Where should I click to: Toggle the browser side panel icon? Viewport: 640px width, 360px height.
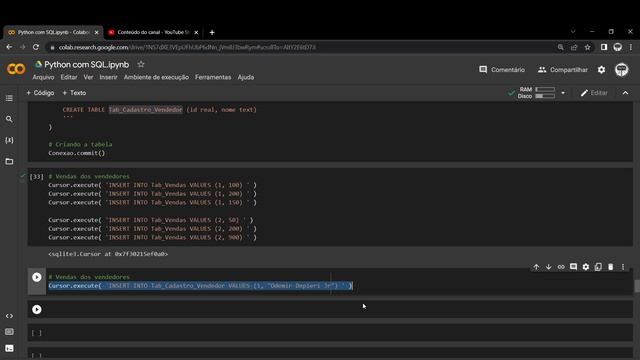click(604, 47)
